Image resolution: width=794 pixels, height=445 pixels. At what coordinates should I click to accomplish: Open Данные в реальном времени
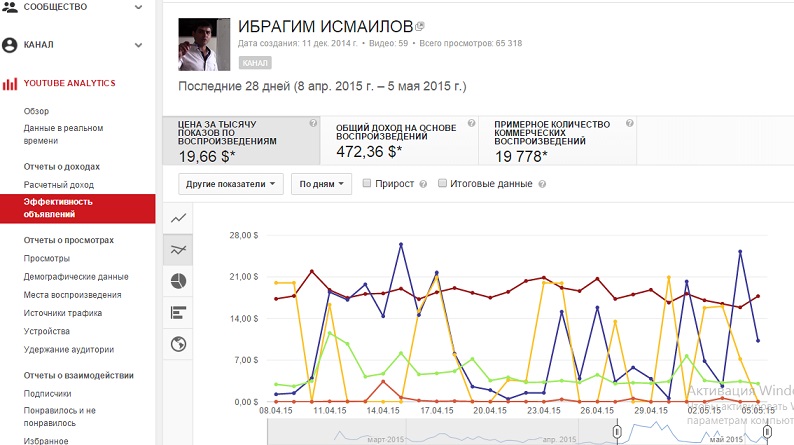point(63,134)
